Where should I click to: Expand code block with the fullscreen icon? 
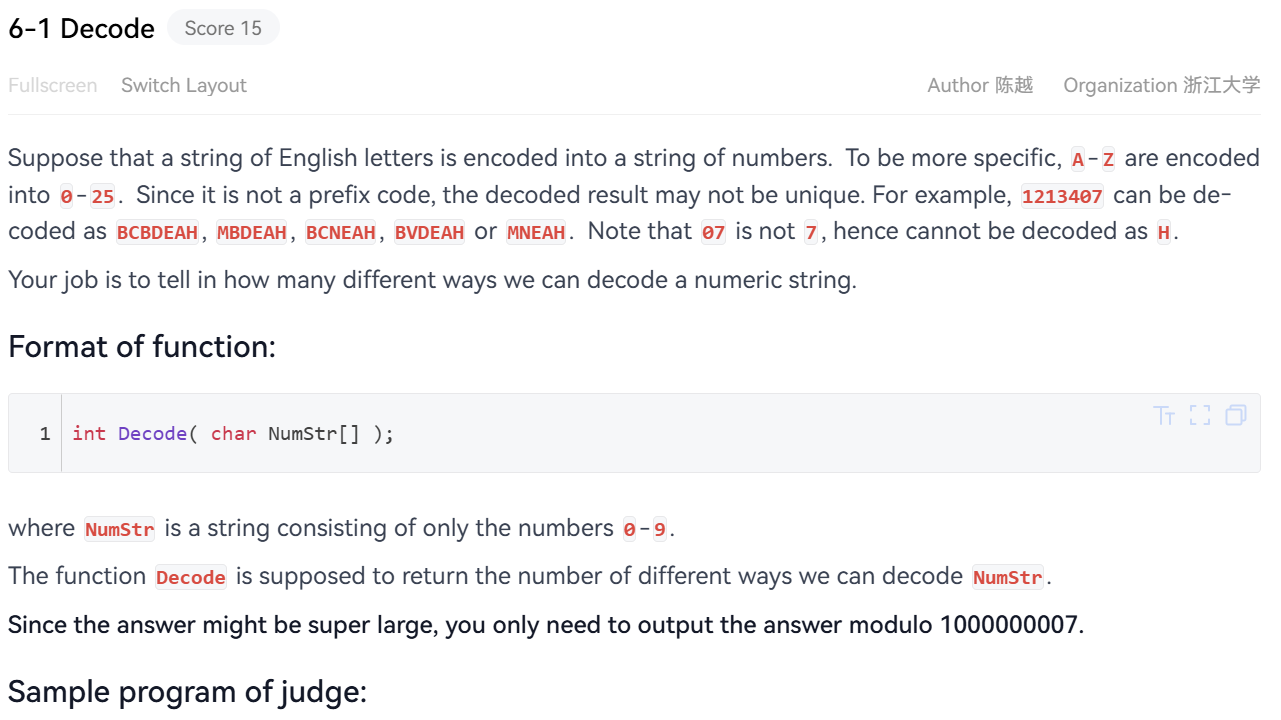tap(1200, 416)
